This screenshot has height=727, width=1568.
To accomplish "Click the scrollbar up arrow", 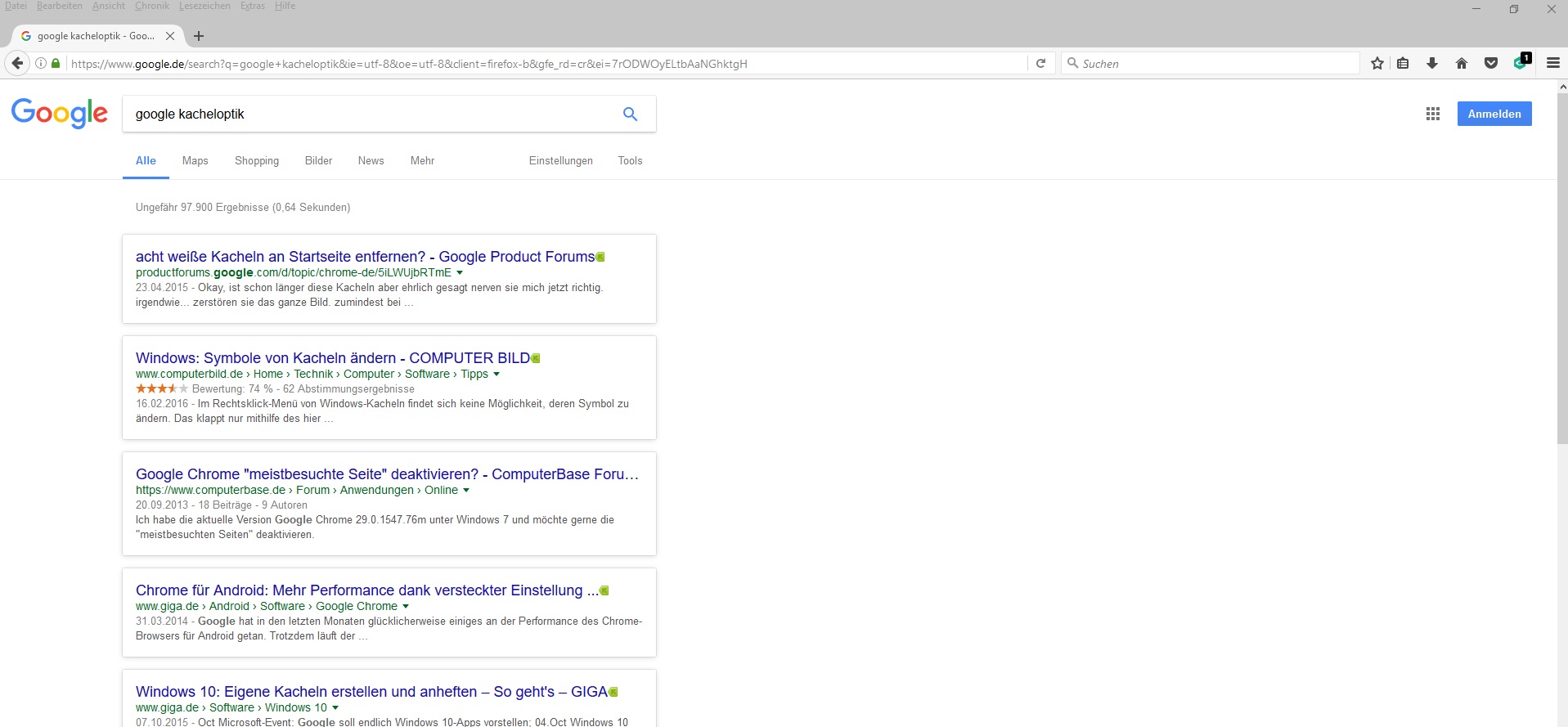I will point(1562,86).
